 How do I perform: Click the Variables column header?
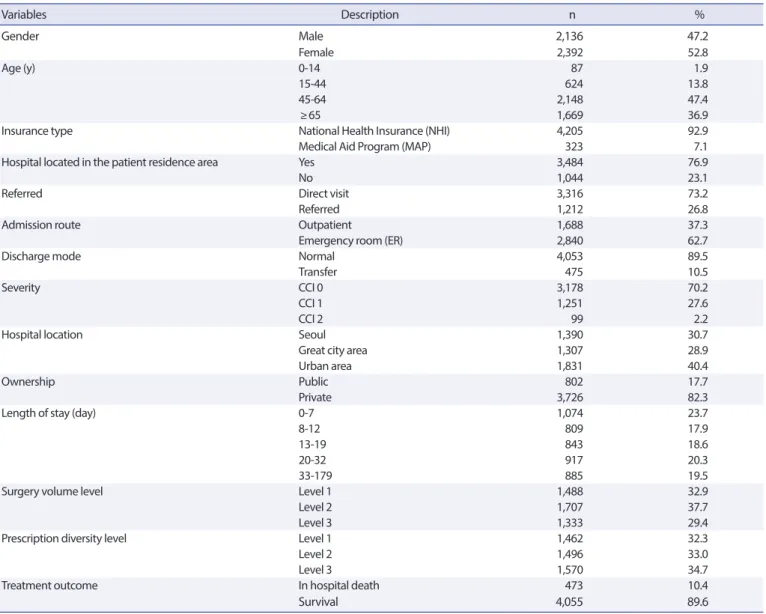tap(24, 15)
